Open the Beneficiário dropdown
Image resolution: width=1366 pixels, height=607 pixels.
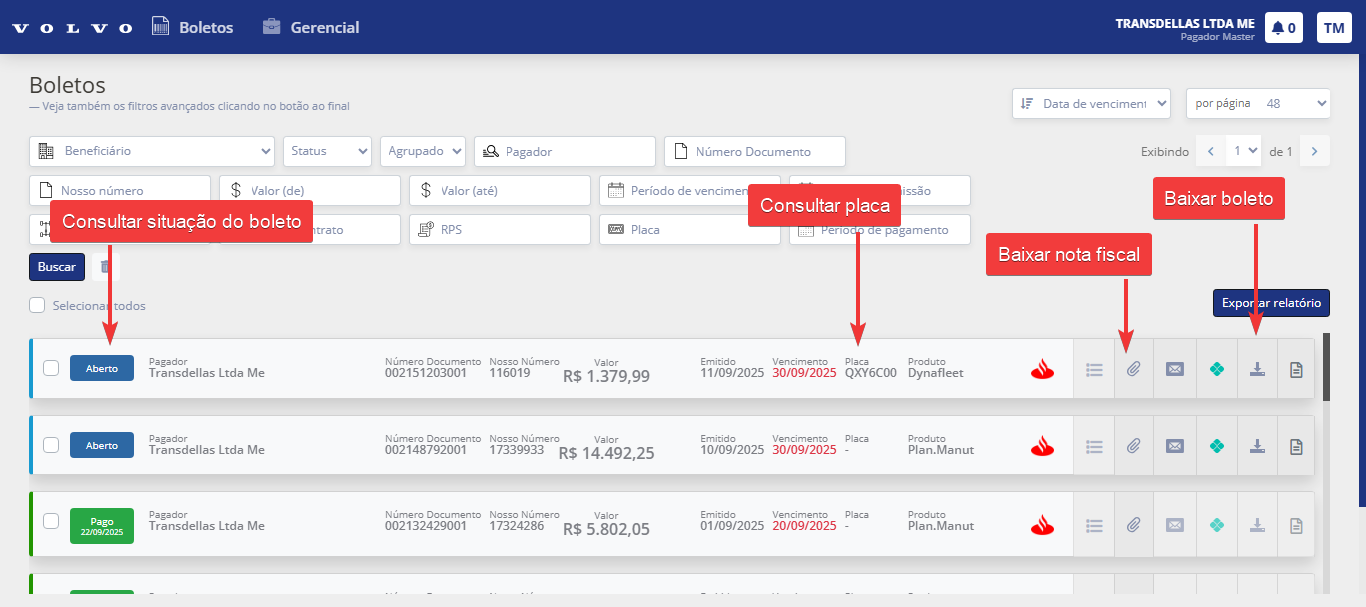152,151
